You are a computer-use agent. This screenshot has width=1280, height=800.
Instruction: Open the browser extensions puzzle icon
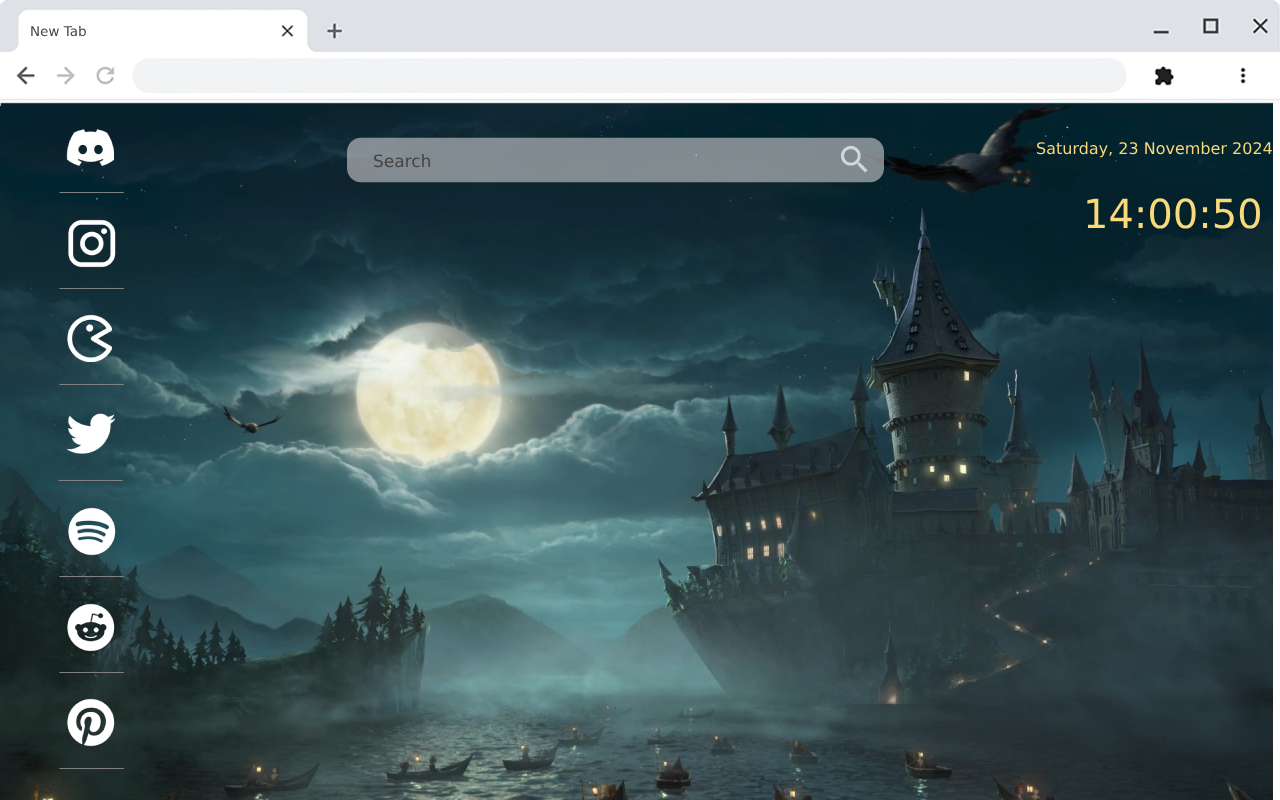[x=1163, y=75]
